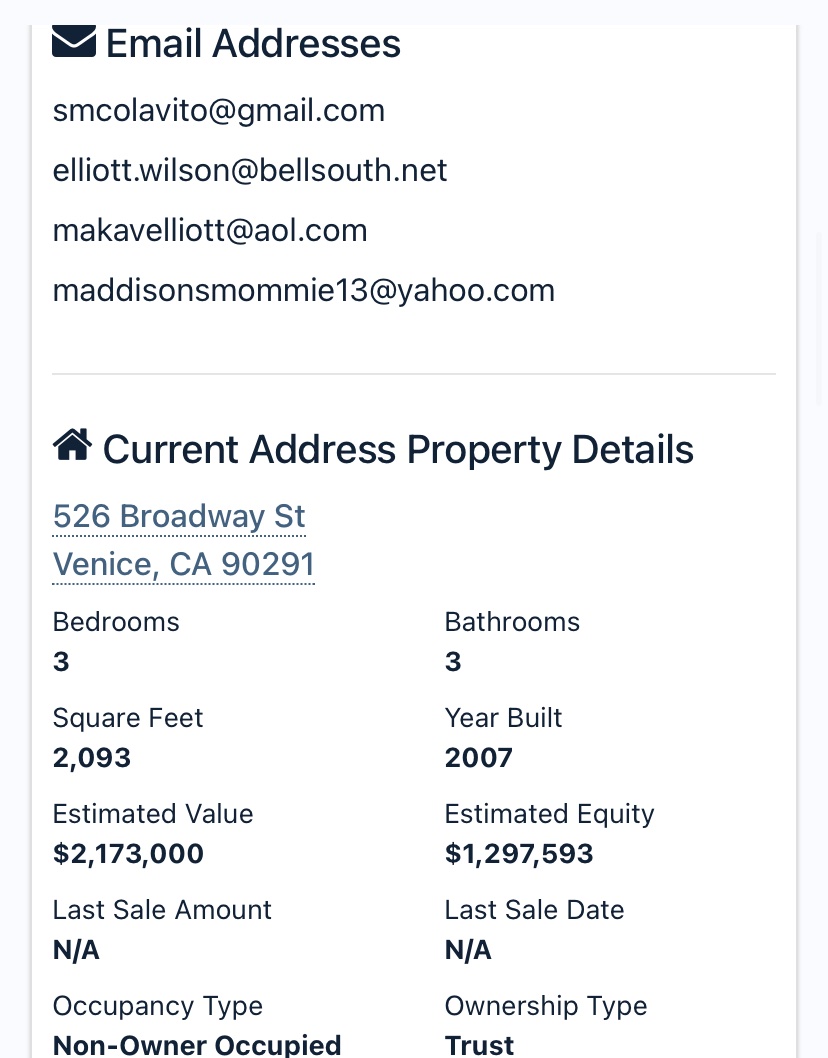The width and height of the screenshot is (828, 1058).
Task: Click the Bathrooms label
Action: (512, 622)
